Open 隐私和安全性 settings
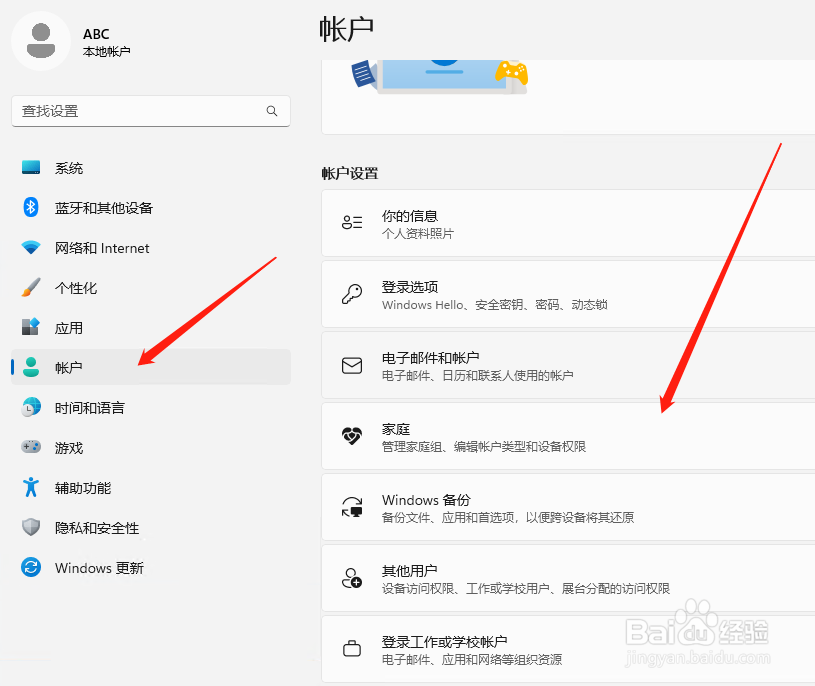Screen dimensions: 815x686 tap(151, 528)
